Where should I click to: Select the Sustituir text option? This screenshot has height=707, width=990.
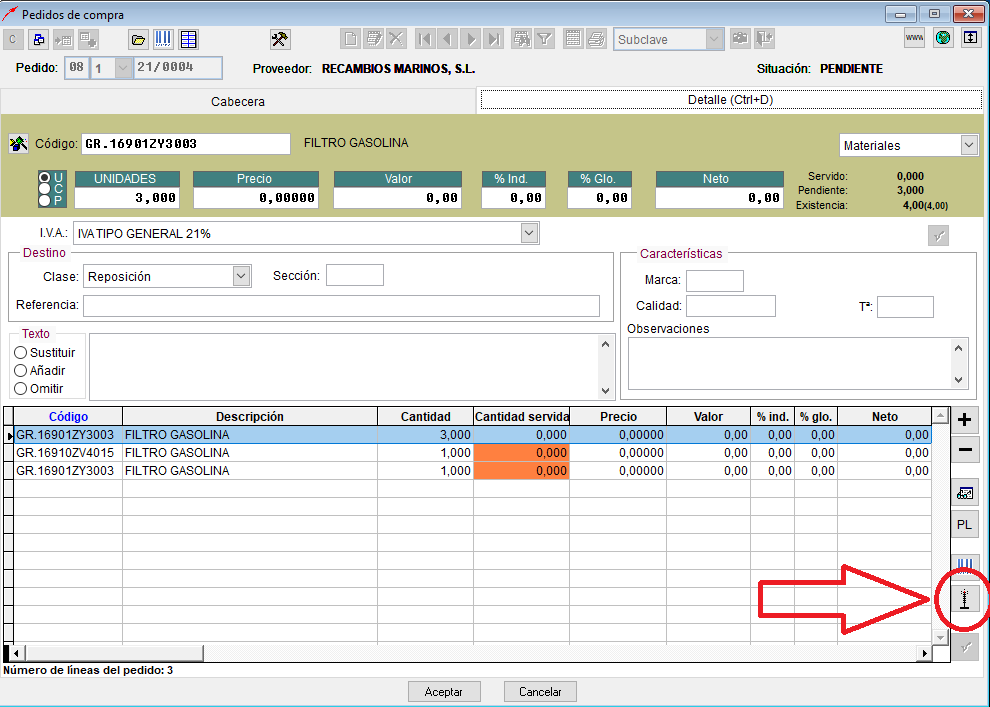pos(21,353)
